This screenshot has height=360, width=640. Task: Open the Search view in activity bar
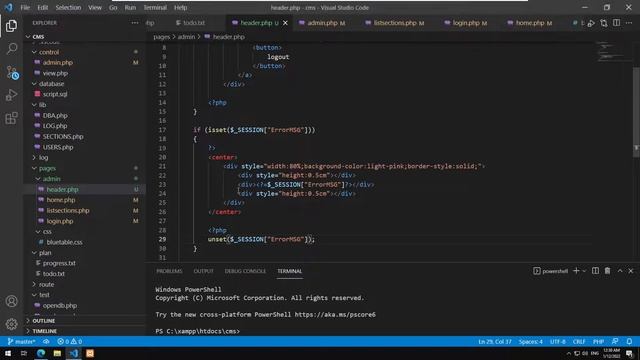(11, 49)
